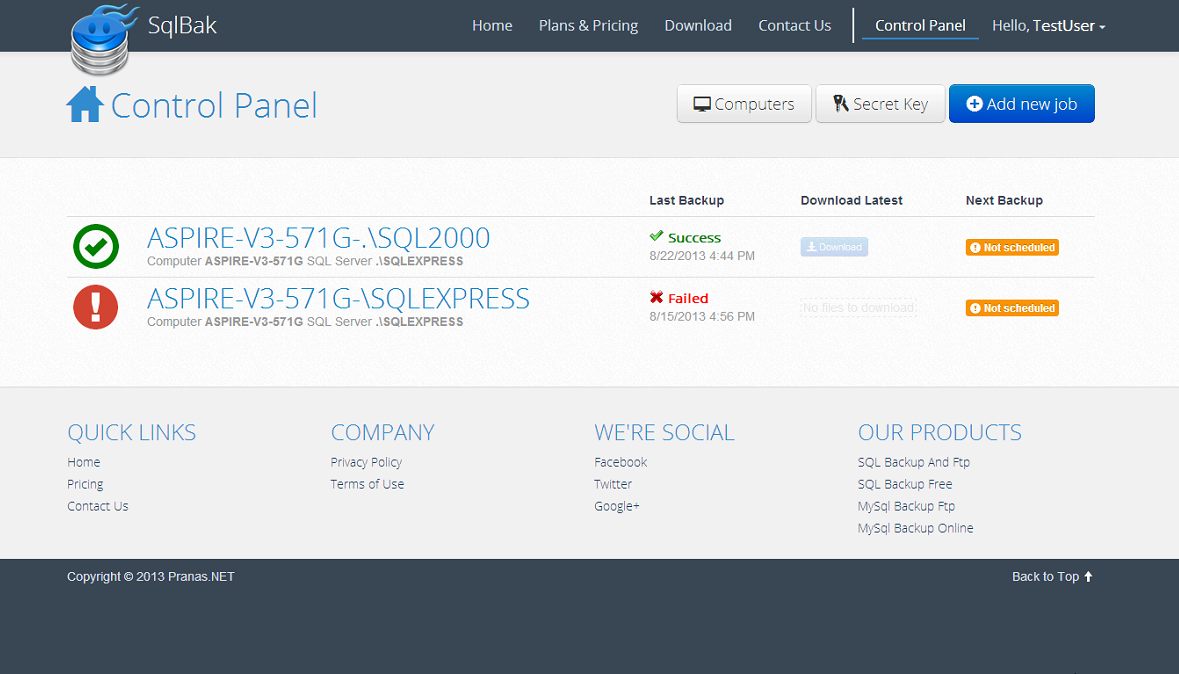Viewport: 1179px width, 674px height.
Task: Click the Copyright © 2013 Pranas.NET text
Action: (150, 576)
